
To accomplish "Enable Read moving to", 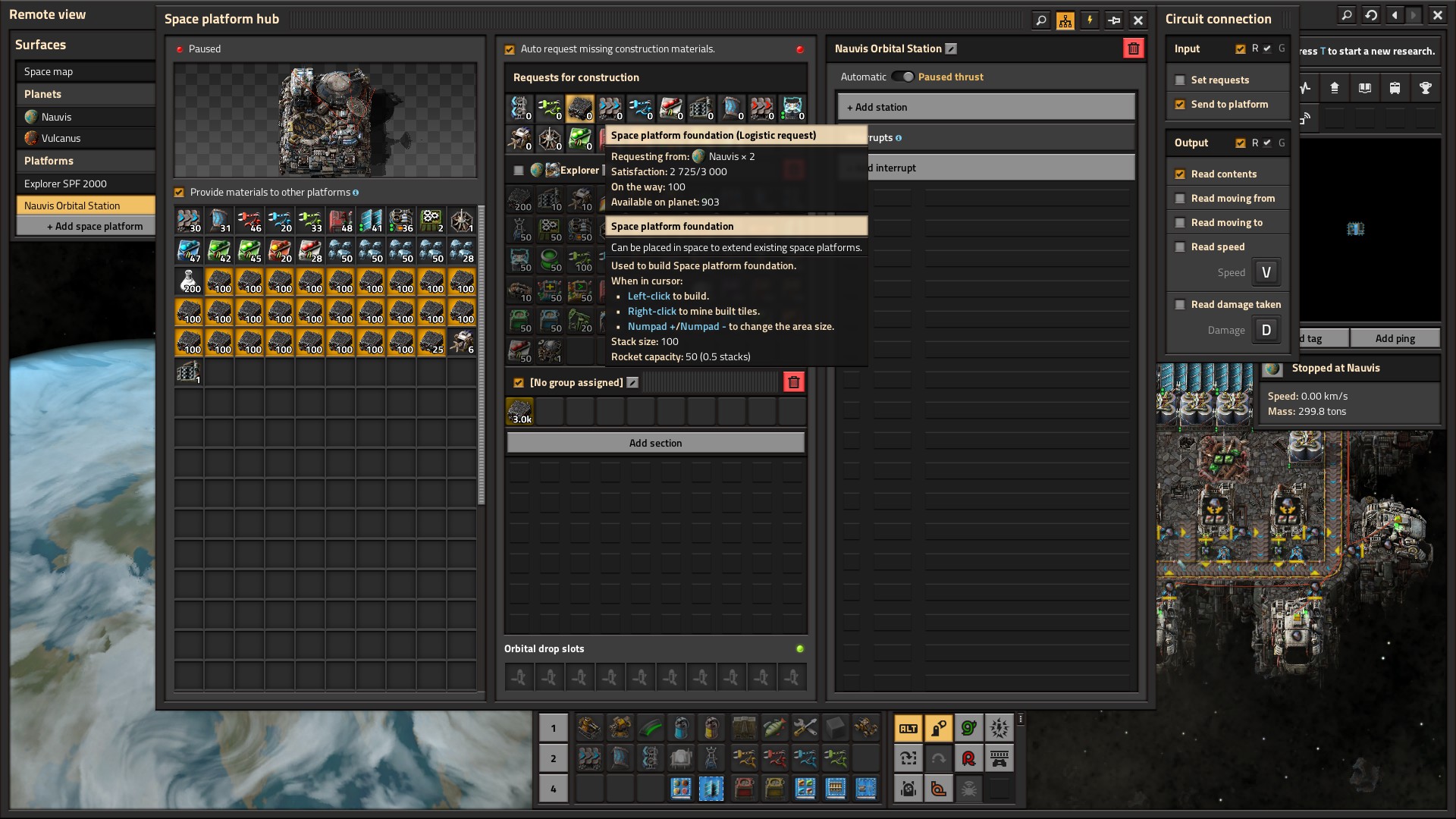I will pos(1180,223).
